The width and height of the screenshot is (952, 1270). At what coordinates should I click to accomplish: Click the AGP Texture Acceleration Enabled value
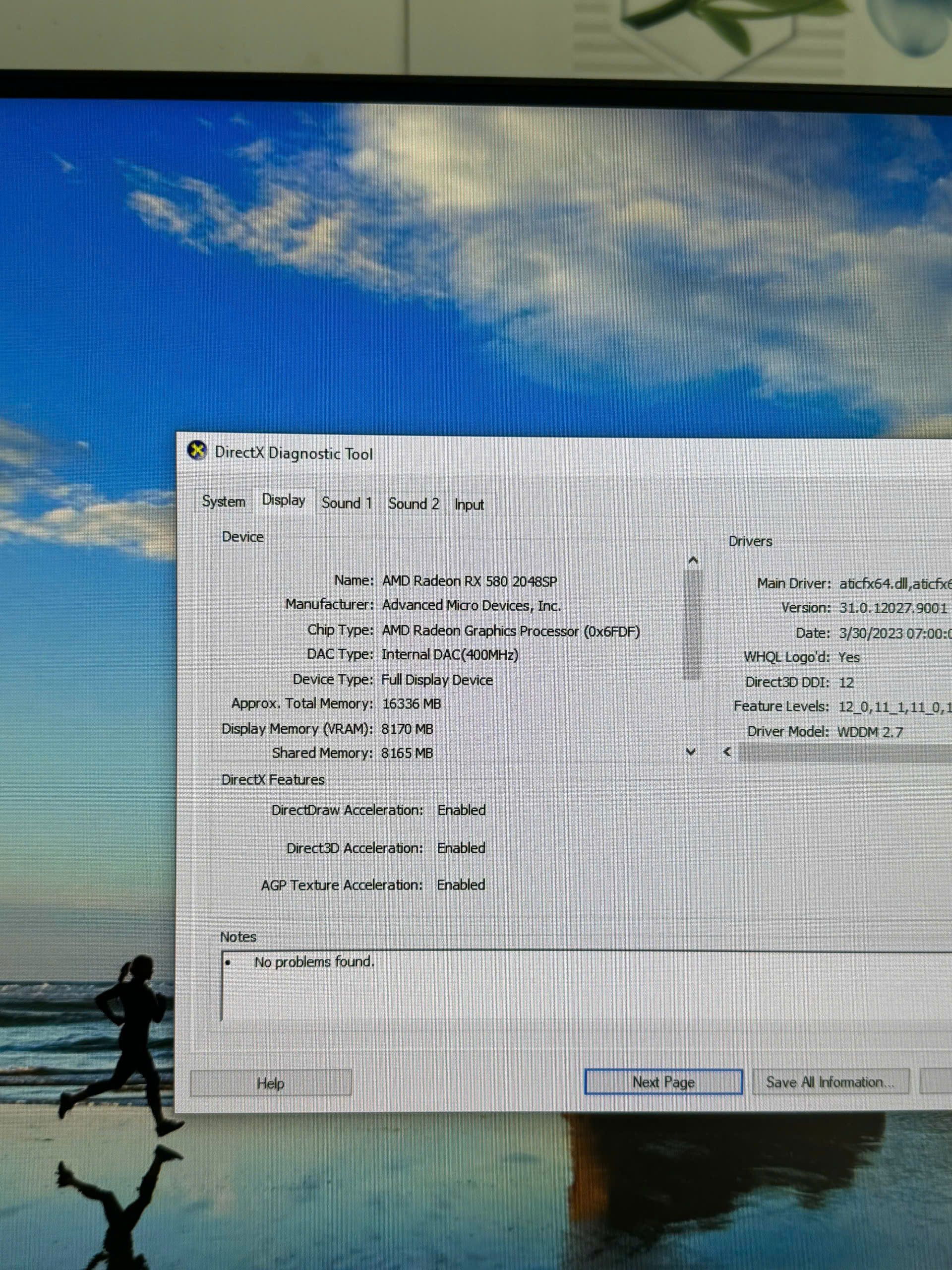click(x=461, y=884)
